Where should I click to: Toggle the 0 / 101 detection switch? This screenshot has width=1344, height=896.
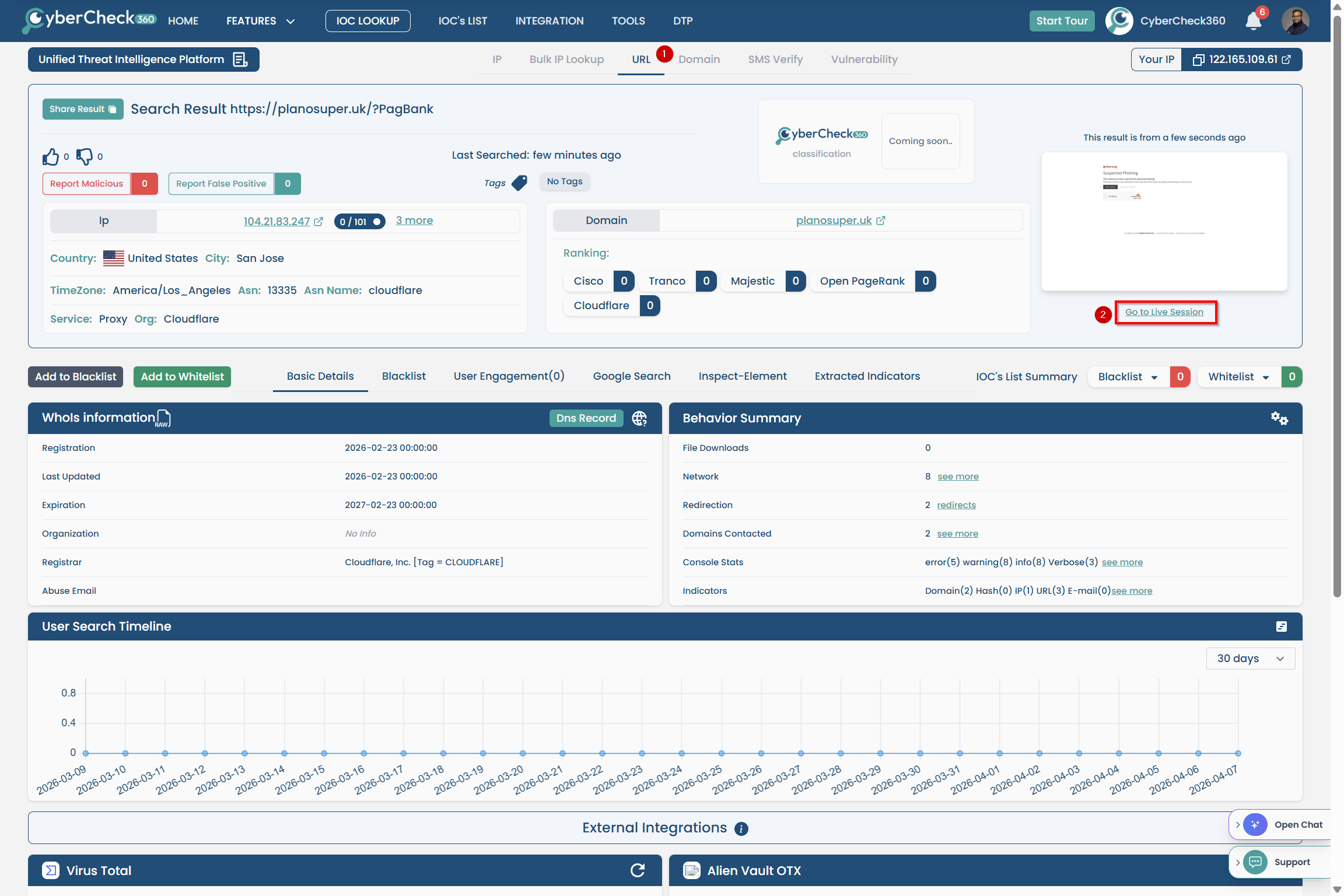tap(360, 222)
